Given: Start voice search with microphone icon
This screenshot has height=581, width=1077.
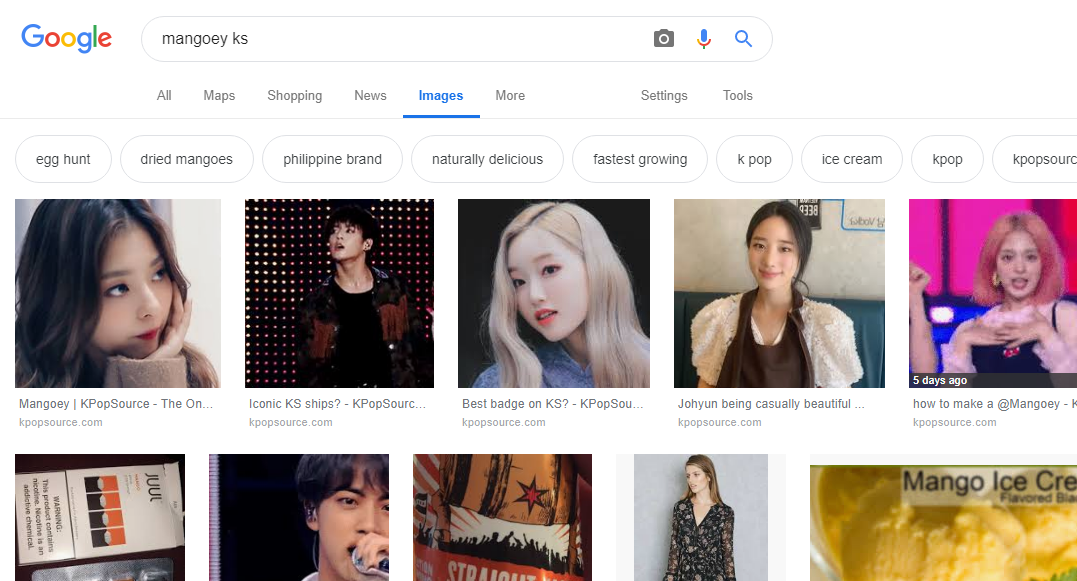Looking at the screenshot, I should pyautogui.click(x=703, y=38).
